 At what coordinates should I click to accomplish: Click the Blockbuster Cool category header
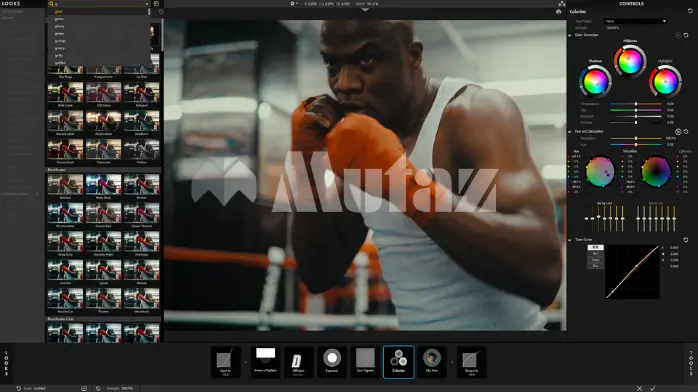[103, 319]
